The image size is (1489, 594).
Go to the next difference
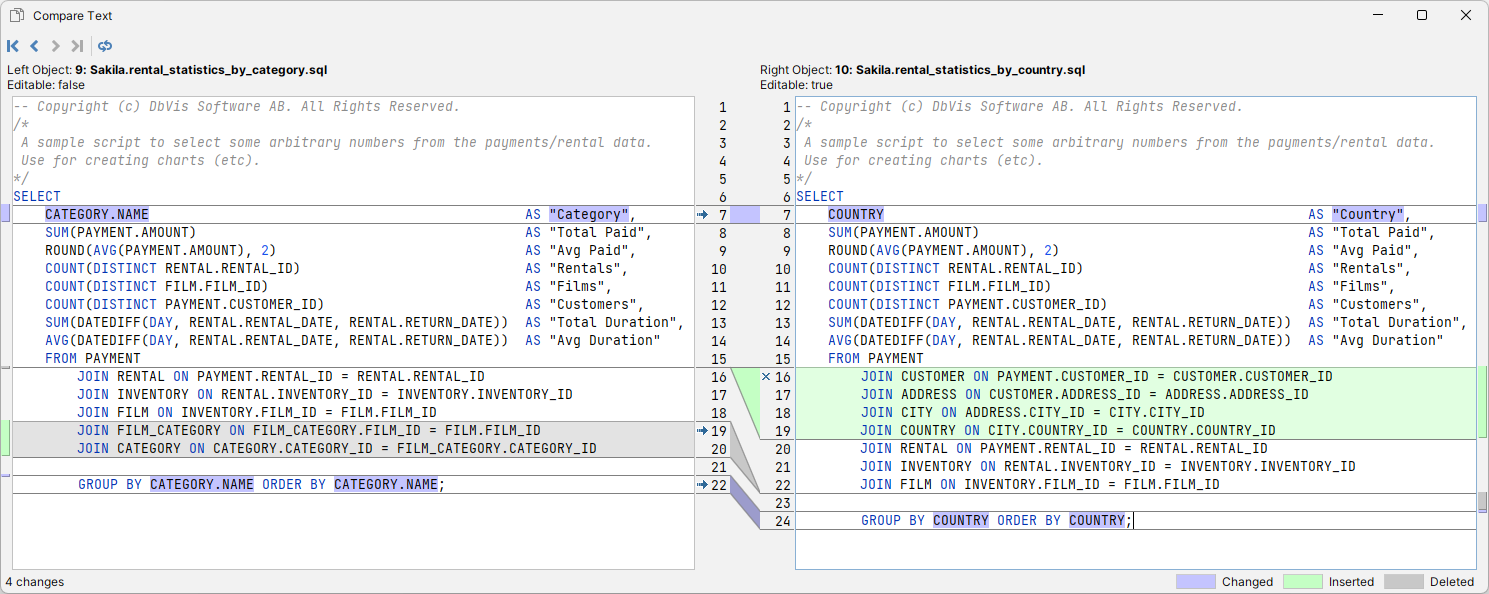(55, 46)
